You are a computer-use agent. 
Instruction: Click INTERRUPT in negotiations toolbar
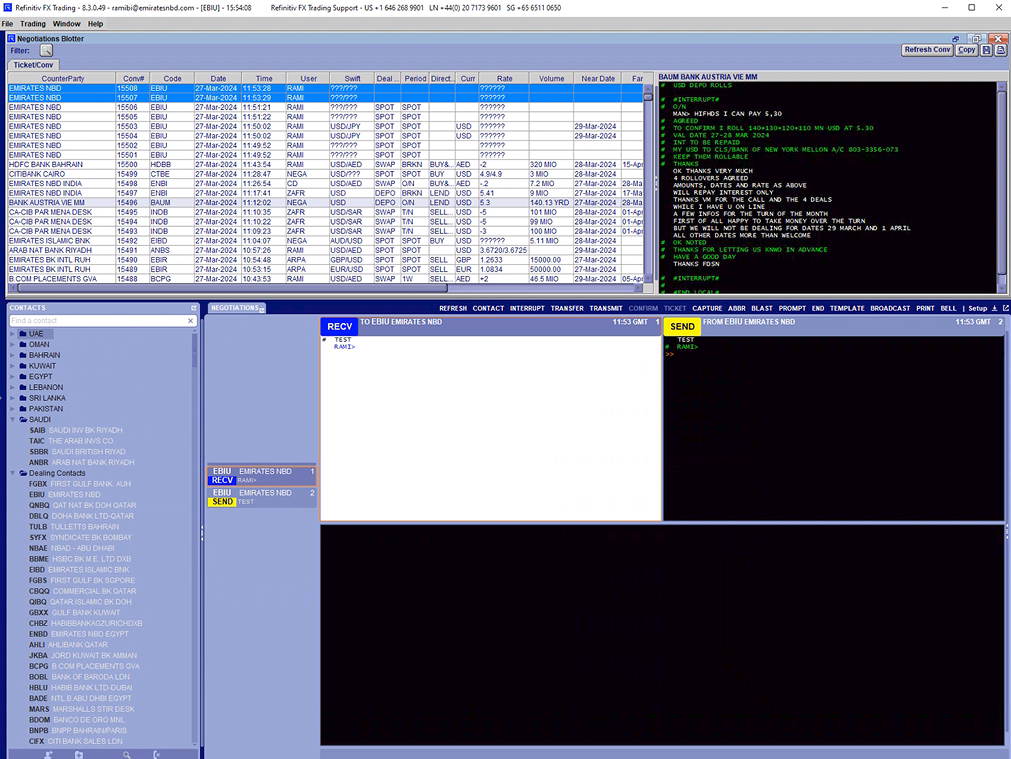[527, 308]
